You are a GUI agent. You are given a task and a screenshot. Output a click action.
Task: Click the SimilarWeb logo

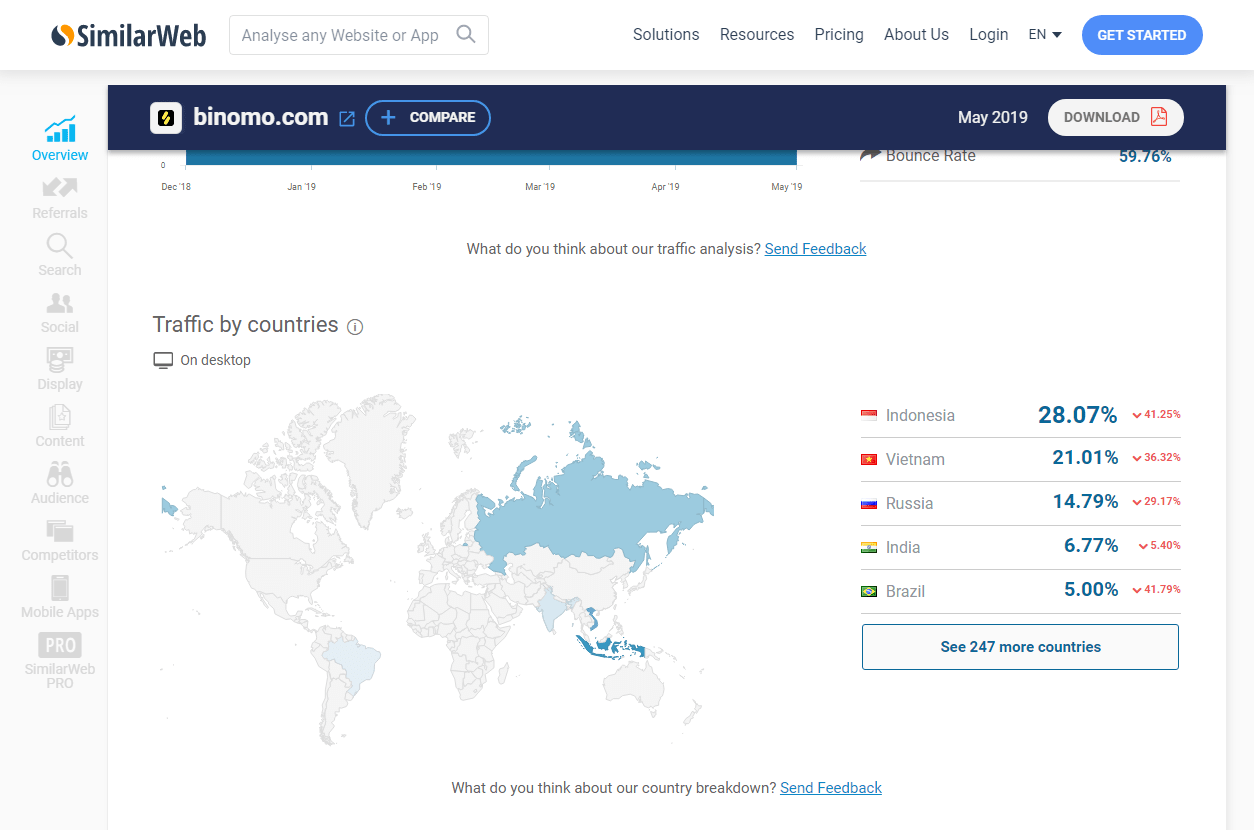pos(129,36)
